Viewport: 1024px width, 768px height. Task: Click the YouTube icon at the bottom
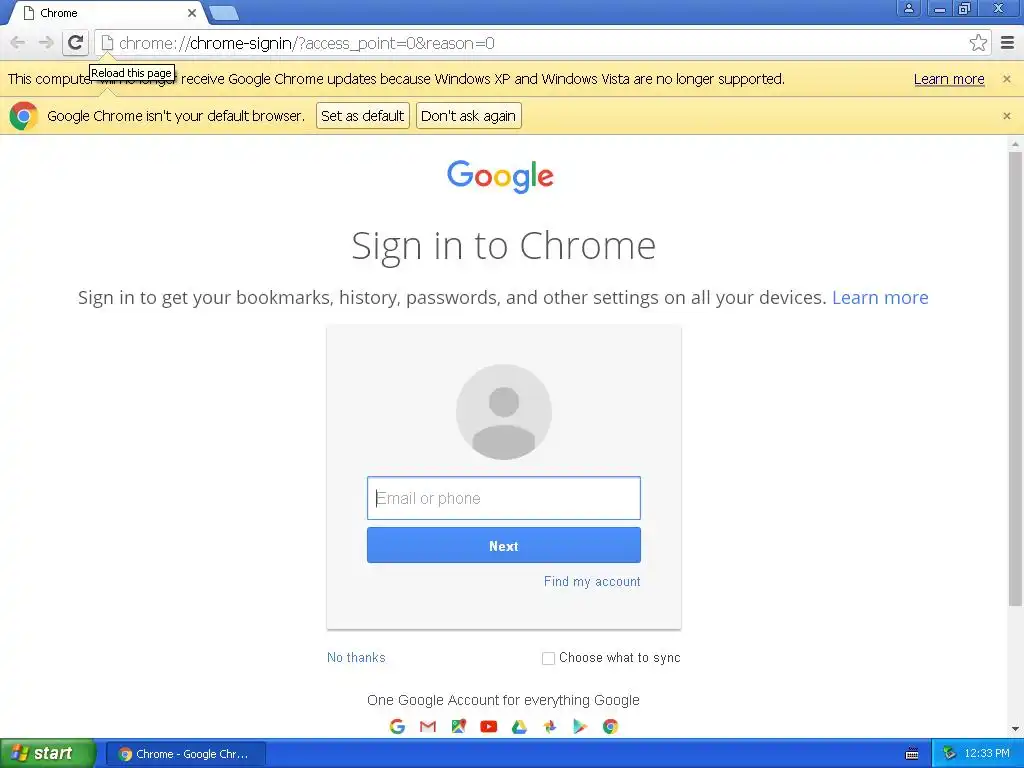[x=488, y=726]
